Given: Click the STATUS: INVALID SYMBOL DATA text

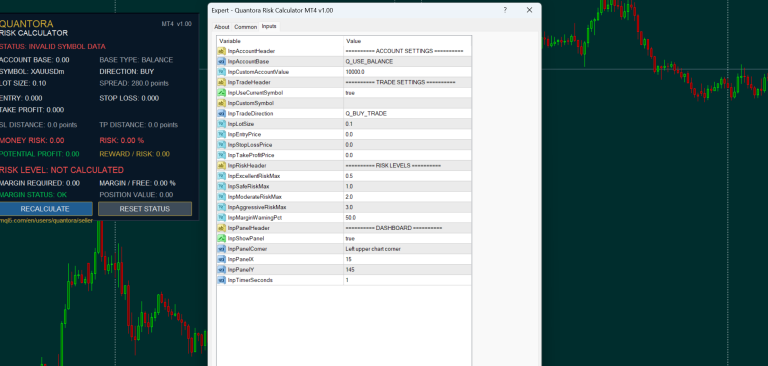Looking at the screenshot, I should 52,47.
